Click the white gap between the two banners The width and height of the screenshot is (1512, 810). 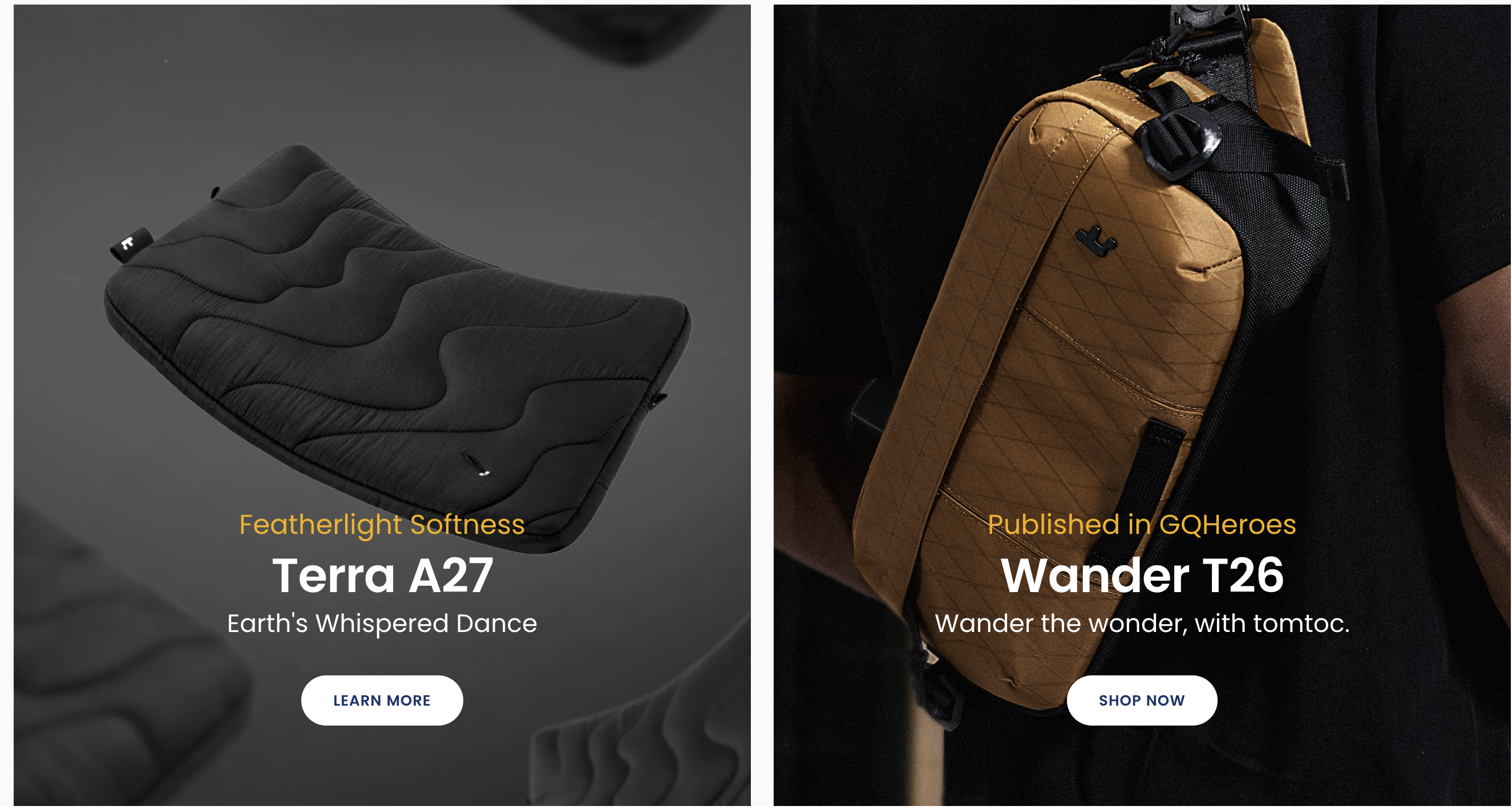click(x=762, y=405)
